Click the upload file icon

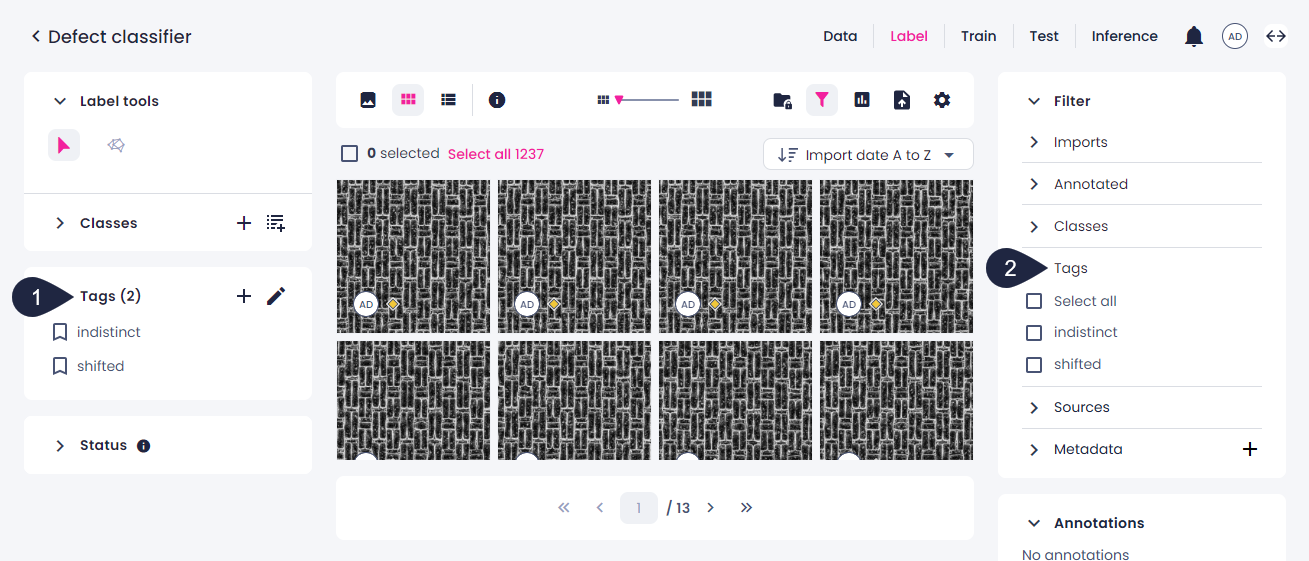pos(902,100)
